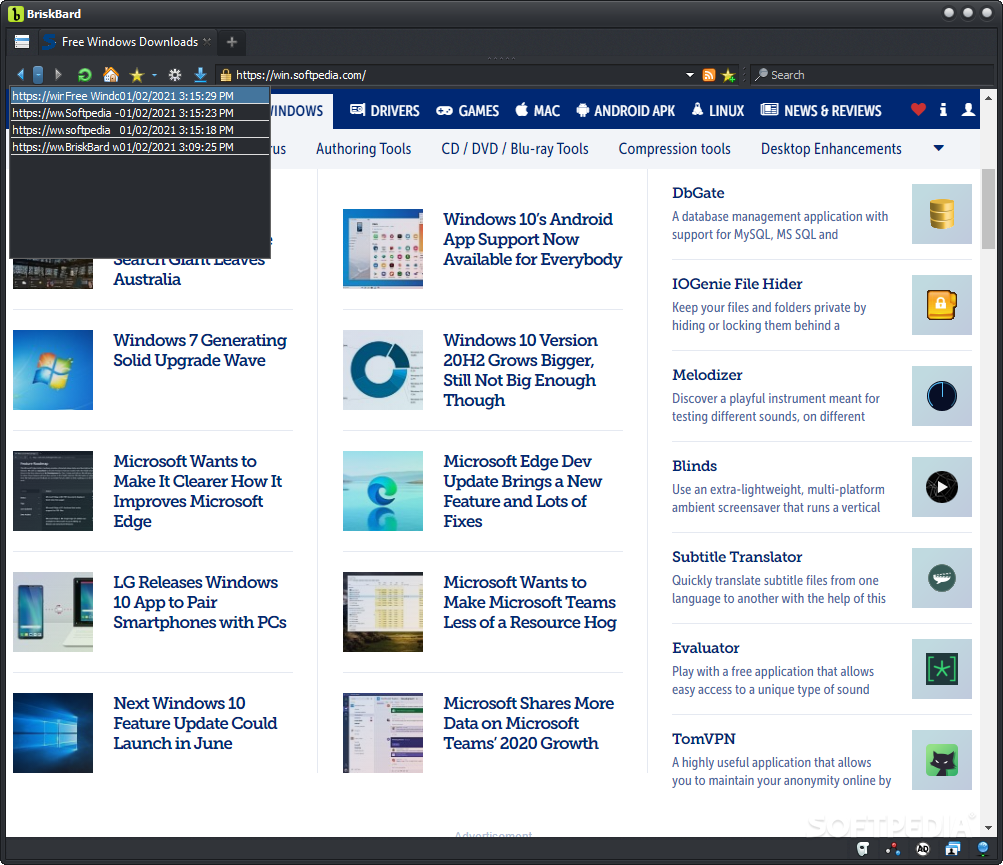
Task: Open LG Releases Windows 10 App article
Action: click(x=200, y=602)
